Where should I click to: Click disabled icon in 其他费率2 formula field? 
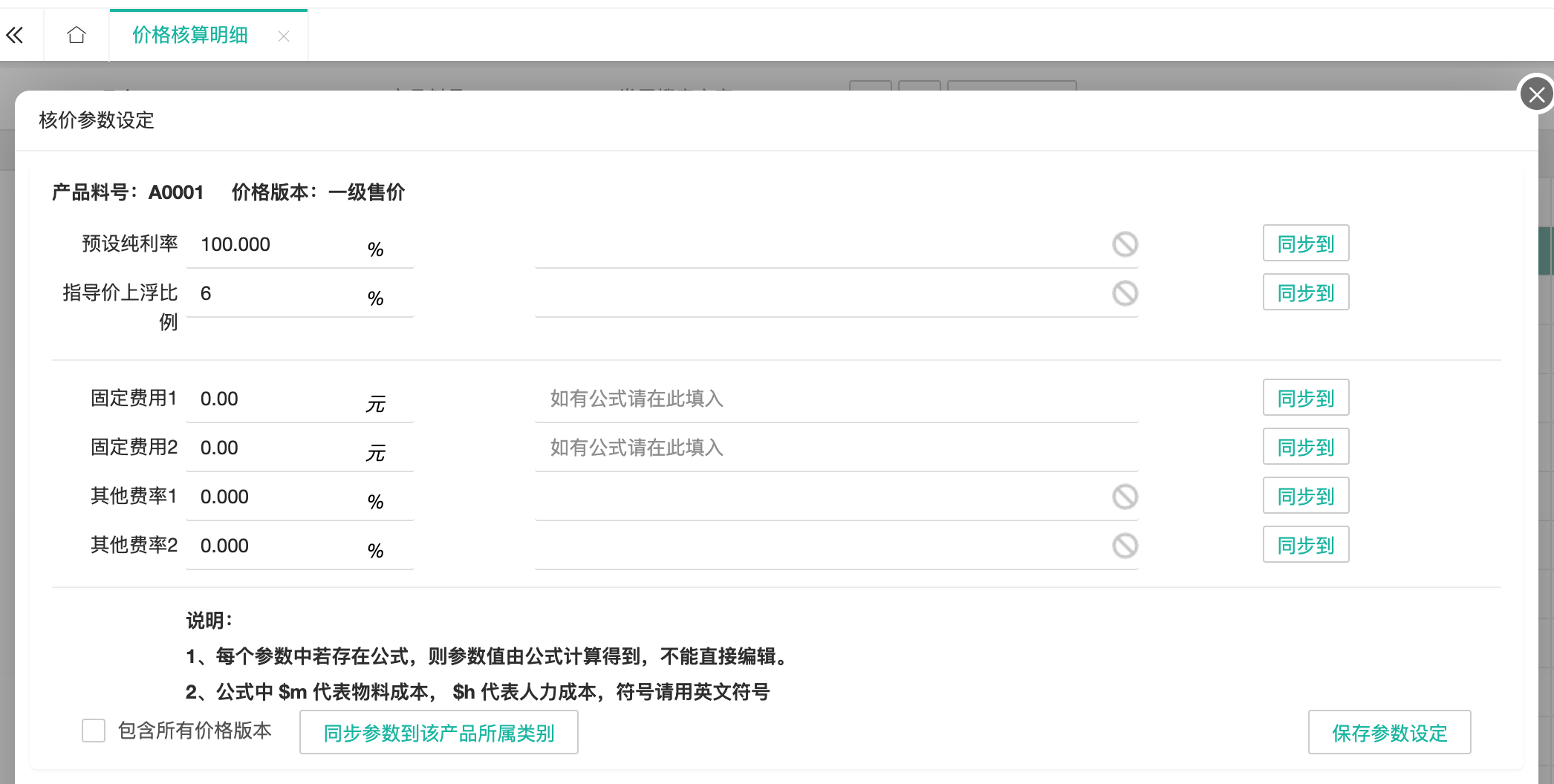point(1125,546)
